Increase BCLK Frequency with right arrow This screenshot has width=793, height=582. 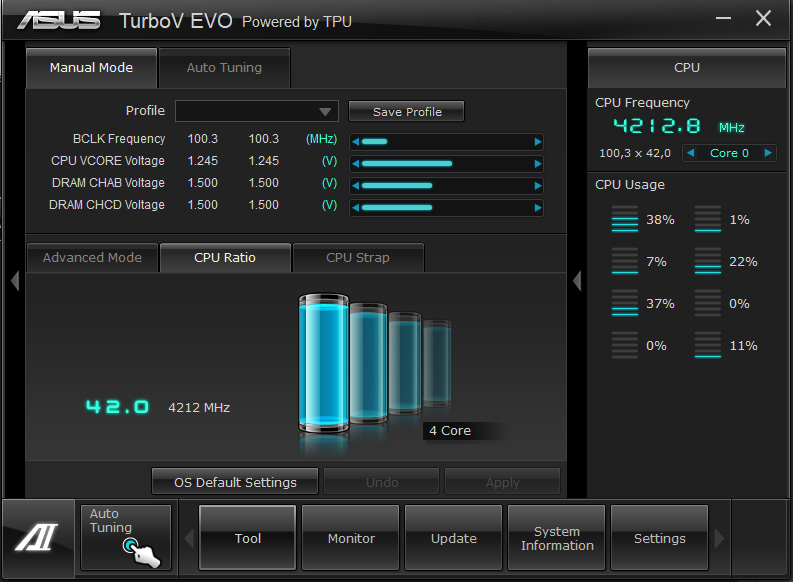click(538, 142)
